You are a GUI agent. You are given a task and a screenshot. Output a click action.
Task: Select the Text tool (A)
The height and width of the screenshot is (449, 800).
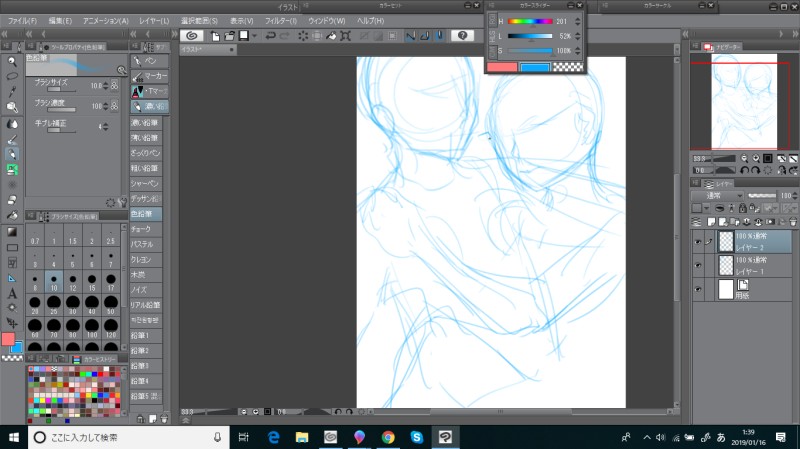pos(12,293)
